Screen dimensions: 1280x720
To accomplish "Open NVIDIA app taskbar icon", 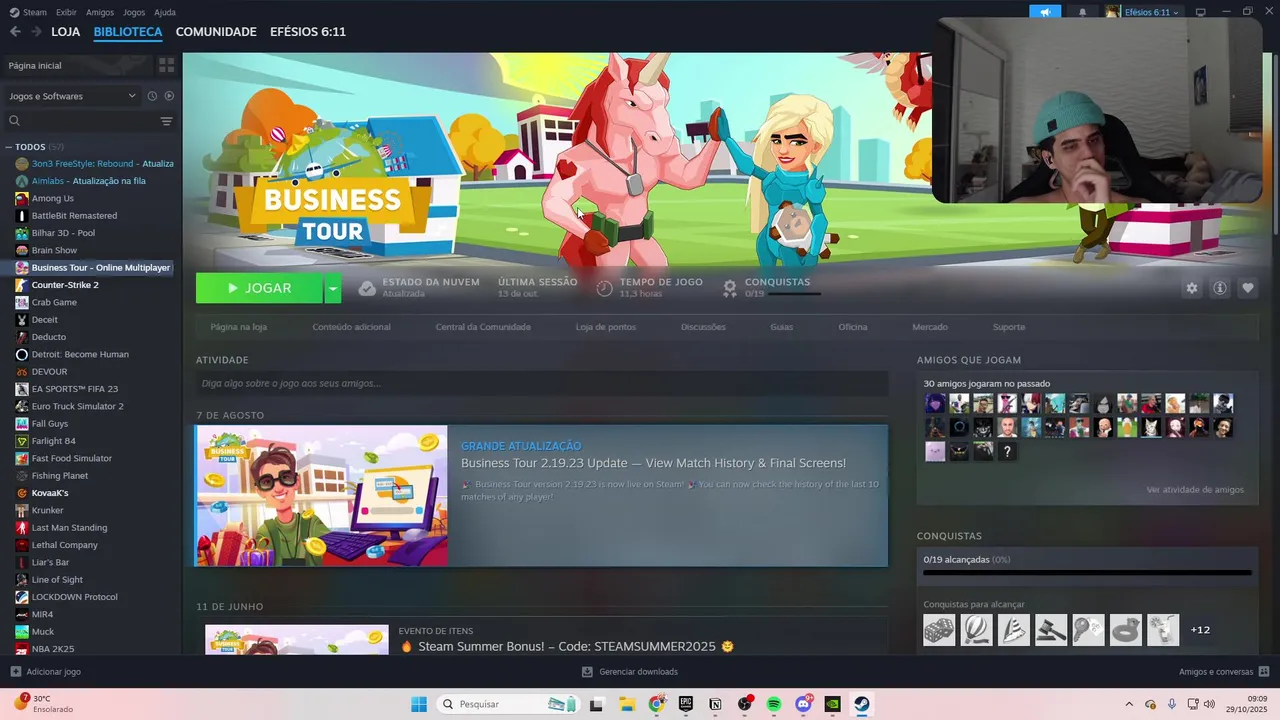I will pos(832,704).
